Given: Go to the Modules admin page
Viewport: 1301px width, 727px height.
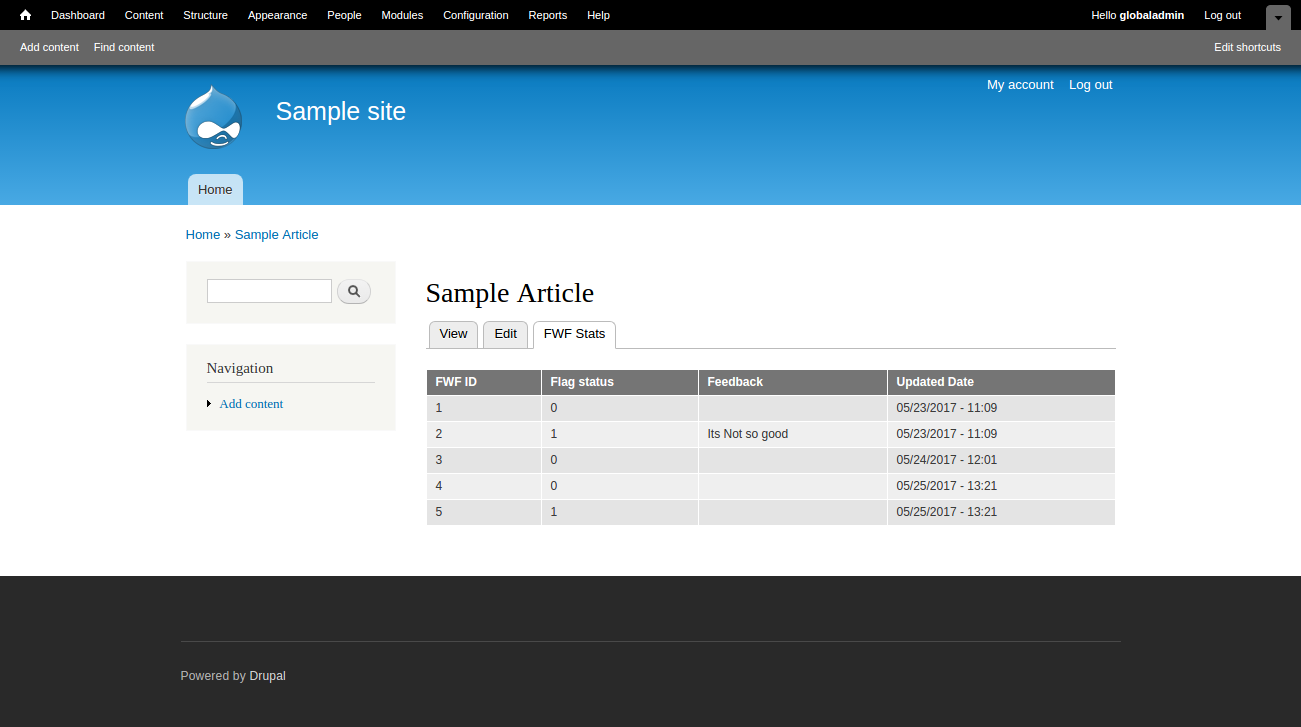Looking at the screenshot, I should pos(402,15).
